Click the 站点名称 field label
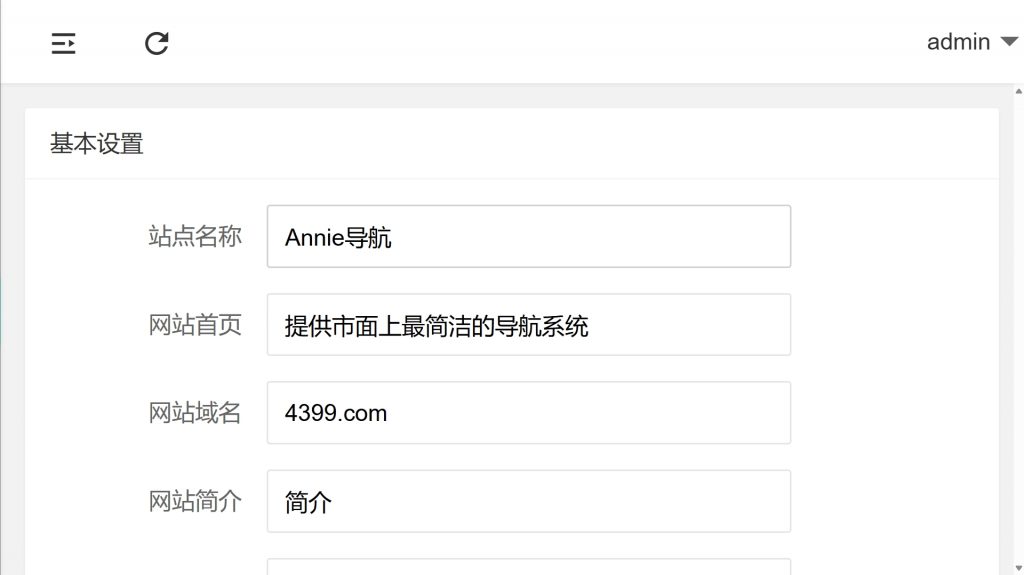This screenshot has height=575, width=1024. tap(195, 237)
